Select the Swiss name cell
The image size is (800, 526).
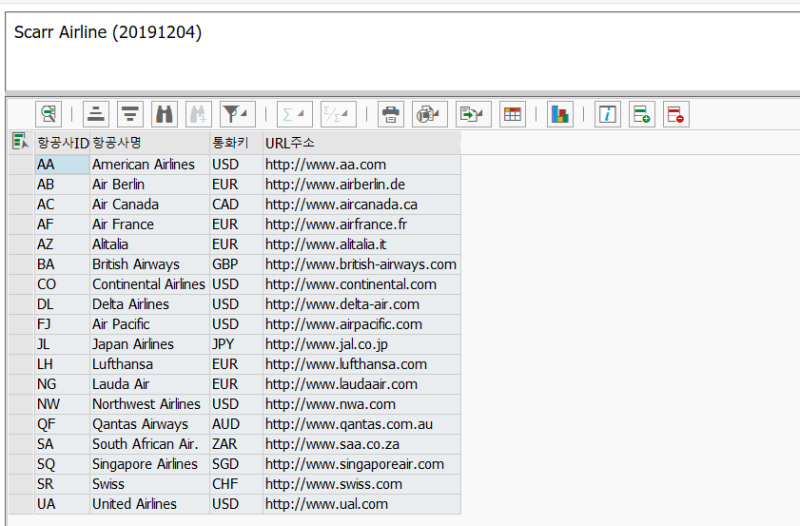click(x=149, y=484)
